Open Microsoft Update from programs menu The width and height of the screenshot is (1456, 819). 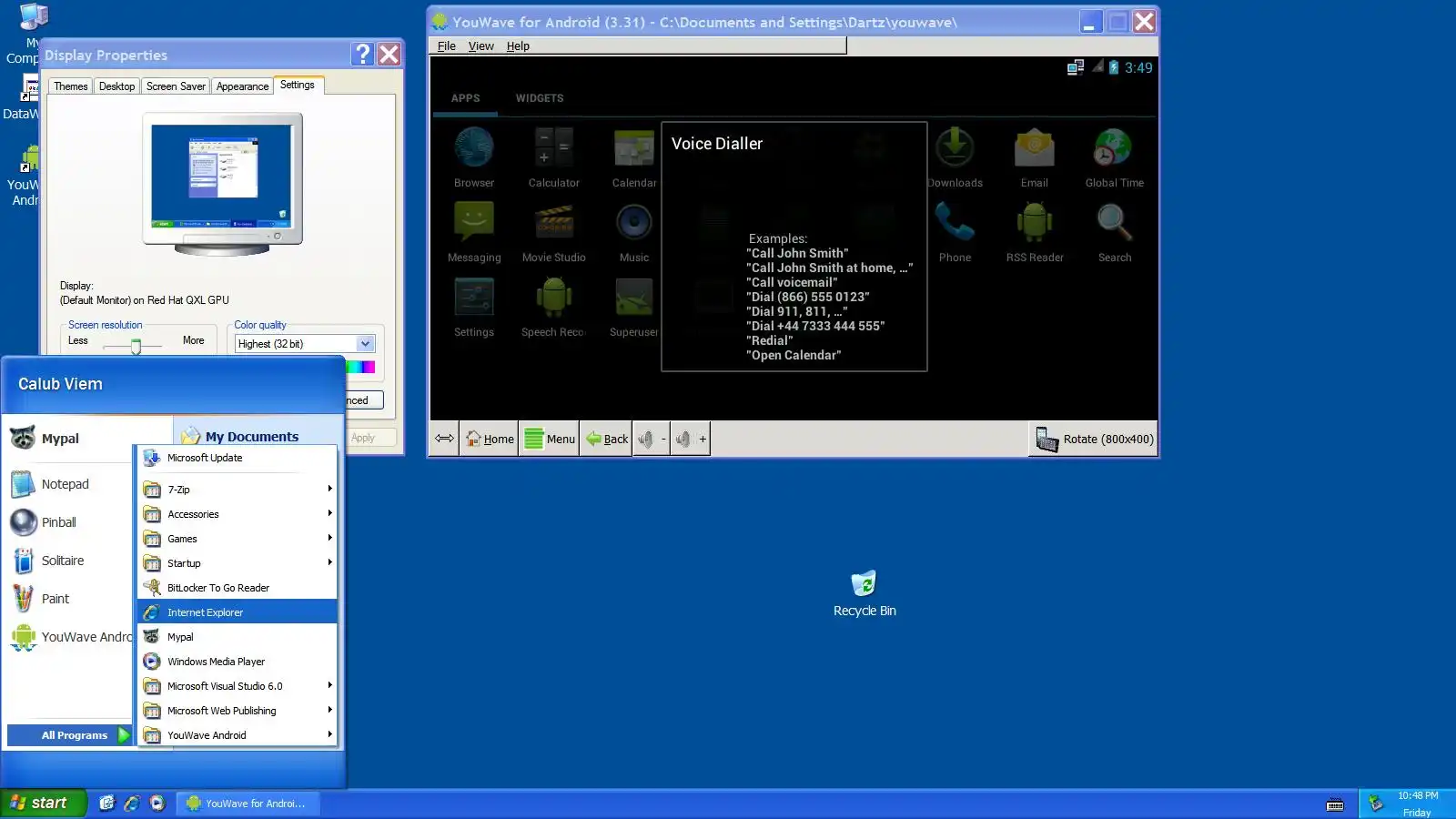pos(238,458)
